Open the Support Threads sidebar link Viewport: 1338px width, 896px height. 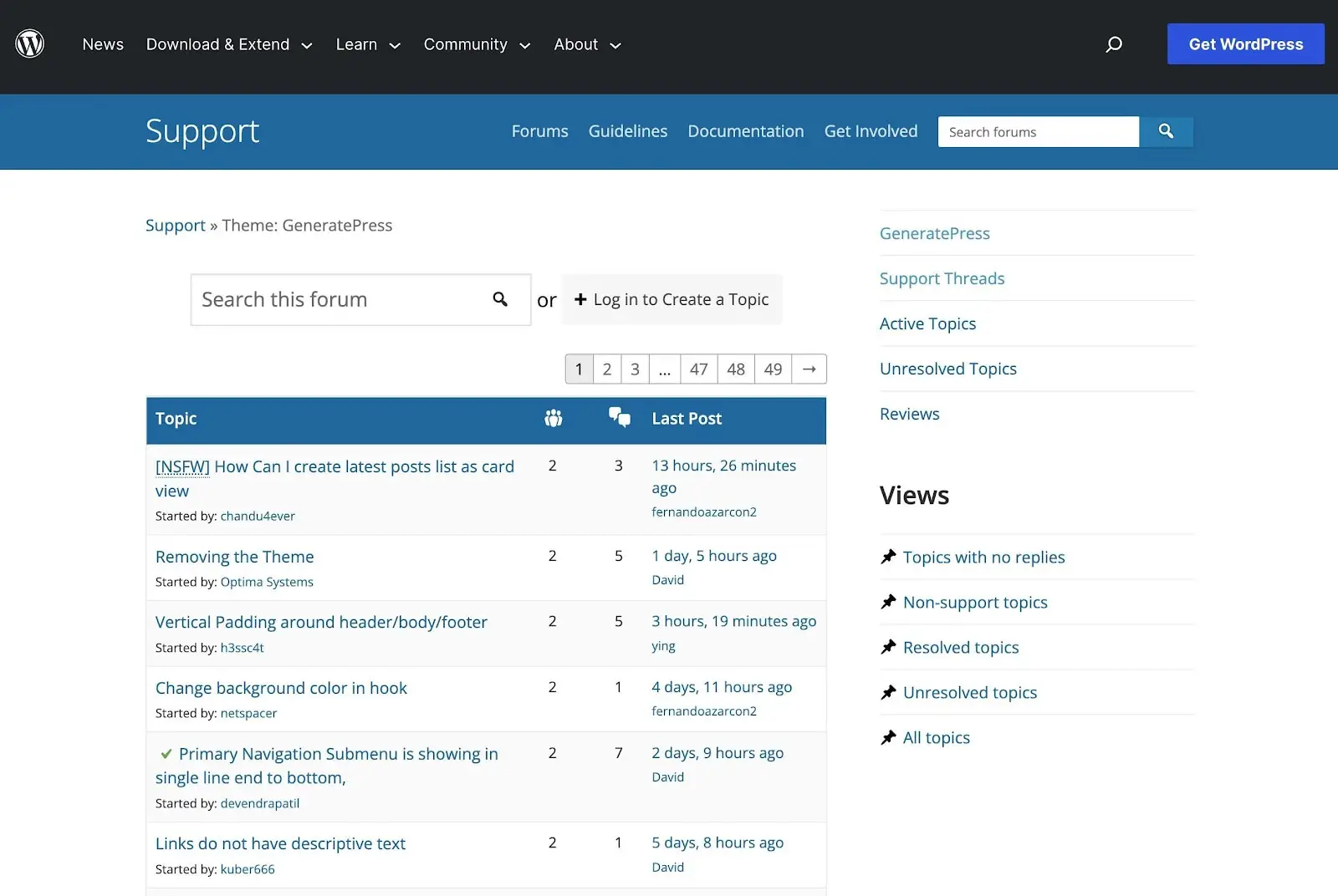coord(942,278)
